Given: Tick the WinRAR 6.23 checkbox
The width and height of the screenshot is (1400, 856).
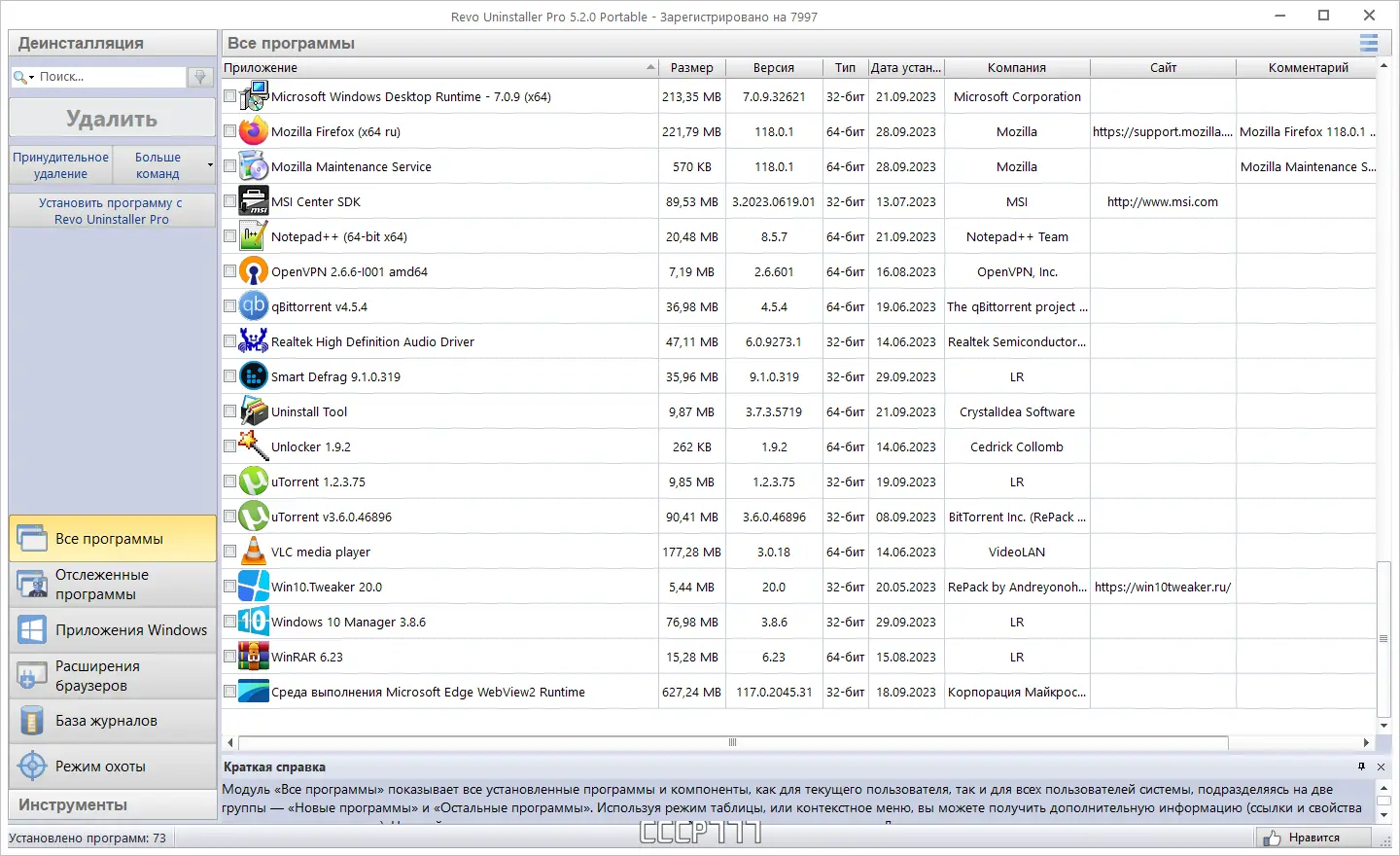Looking at the screenshot, I should tap(229, 657).
